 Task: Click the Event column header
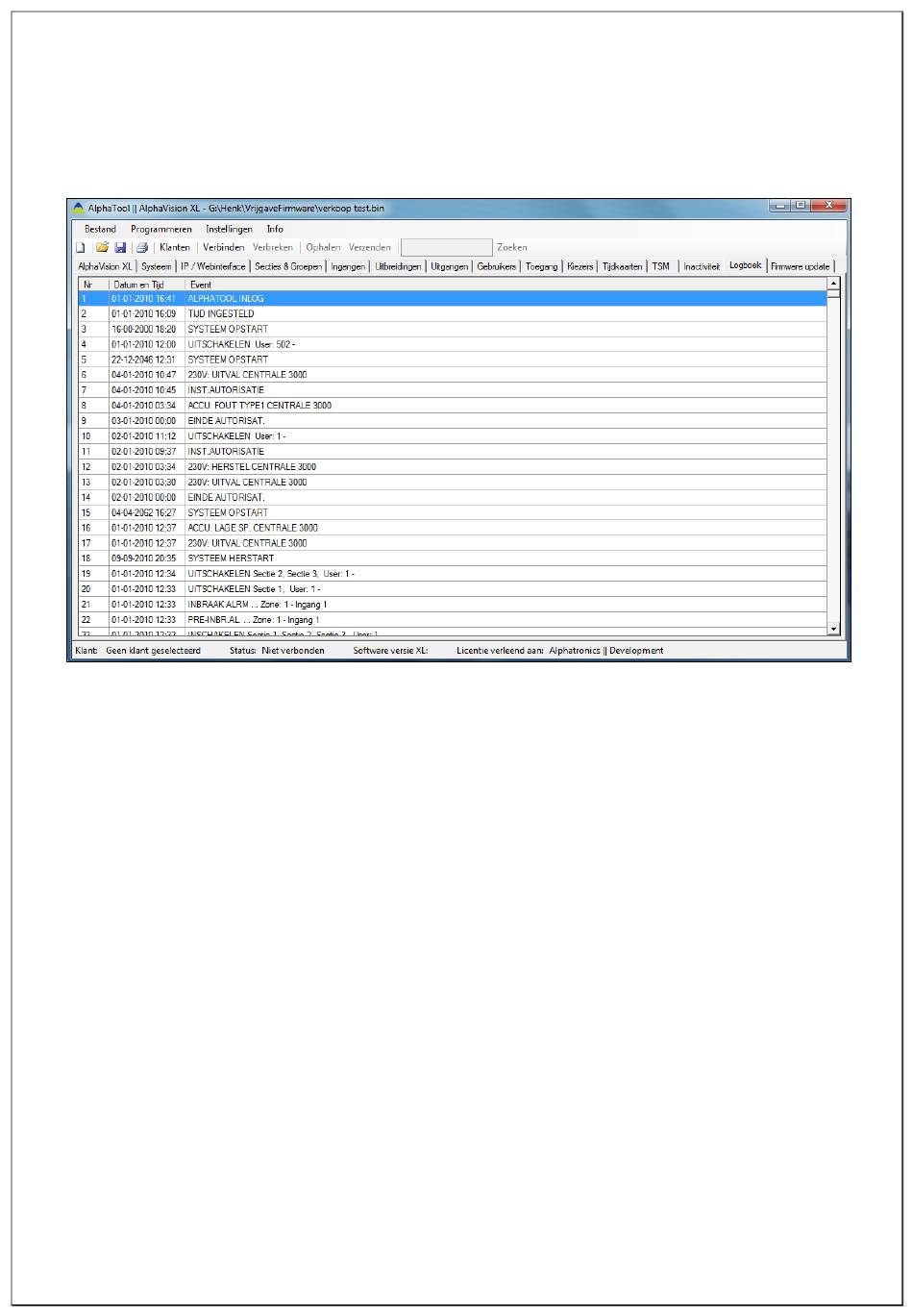pos(506,285)
